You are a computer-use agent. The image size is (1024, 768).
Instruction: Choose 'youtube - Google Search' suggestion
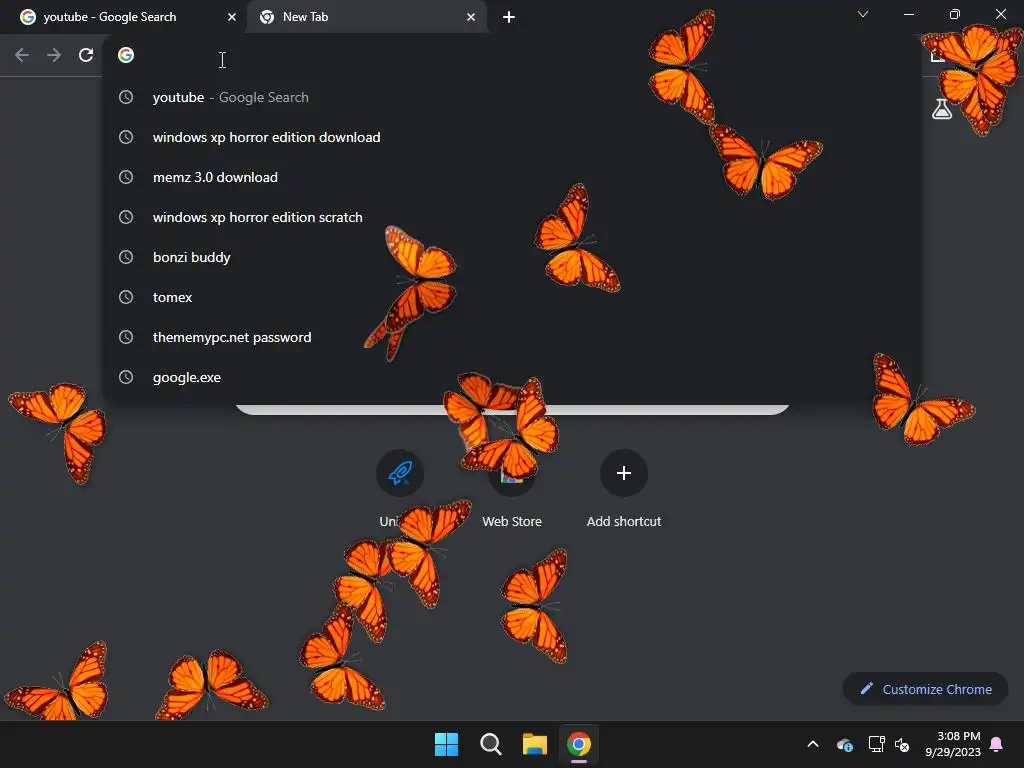coord(512,97)
